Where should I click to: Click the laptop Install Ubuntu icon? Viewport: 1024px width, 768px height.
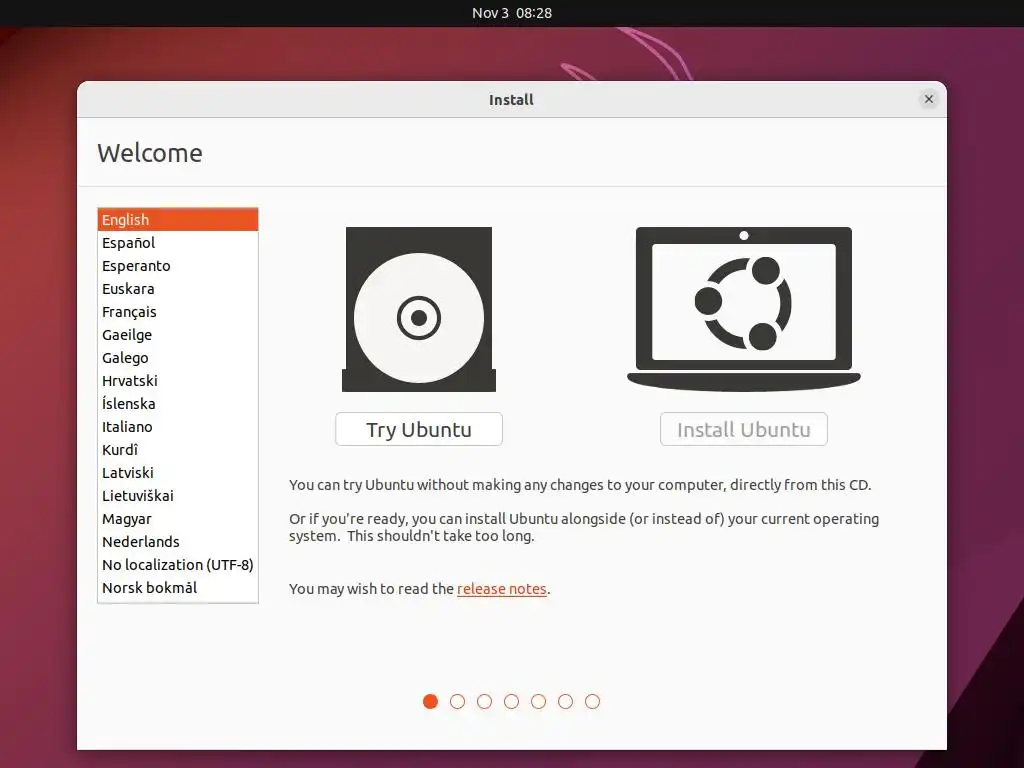coord(744,310)
